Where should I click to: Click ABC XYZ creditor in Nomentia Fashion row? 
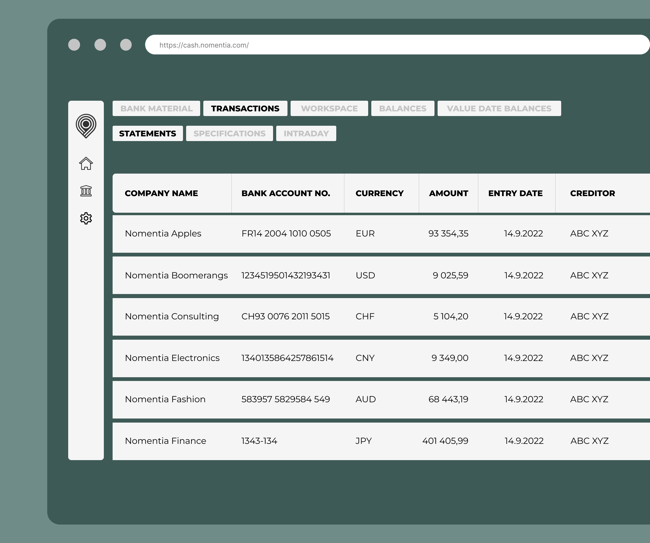[589, 400]
